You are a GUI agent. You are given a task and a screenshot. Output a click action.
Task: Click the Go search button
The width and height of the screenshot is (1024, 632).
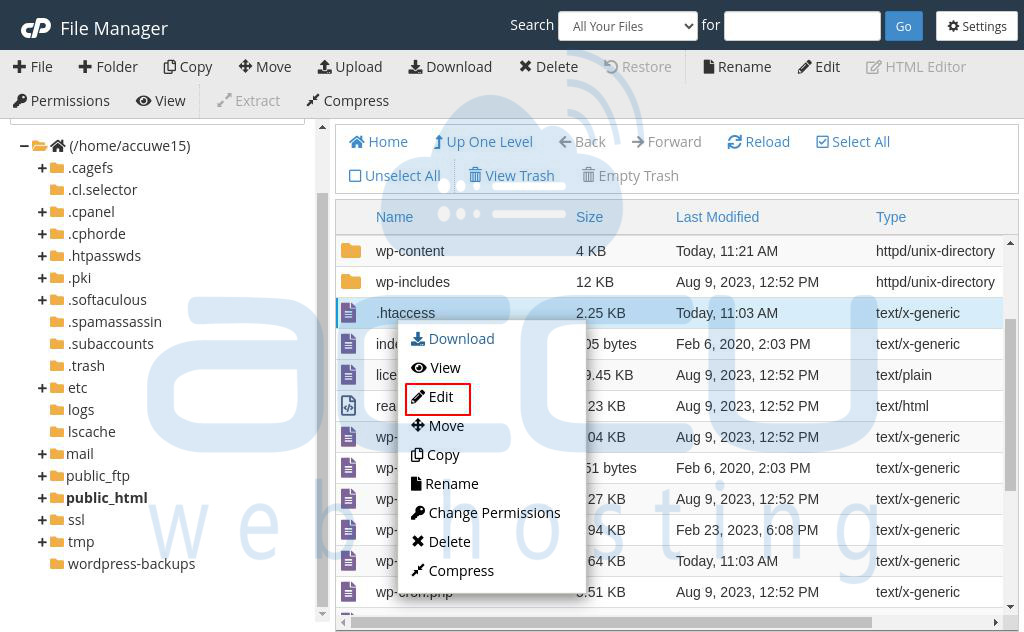click(903, 26)
